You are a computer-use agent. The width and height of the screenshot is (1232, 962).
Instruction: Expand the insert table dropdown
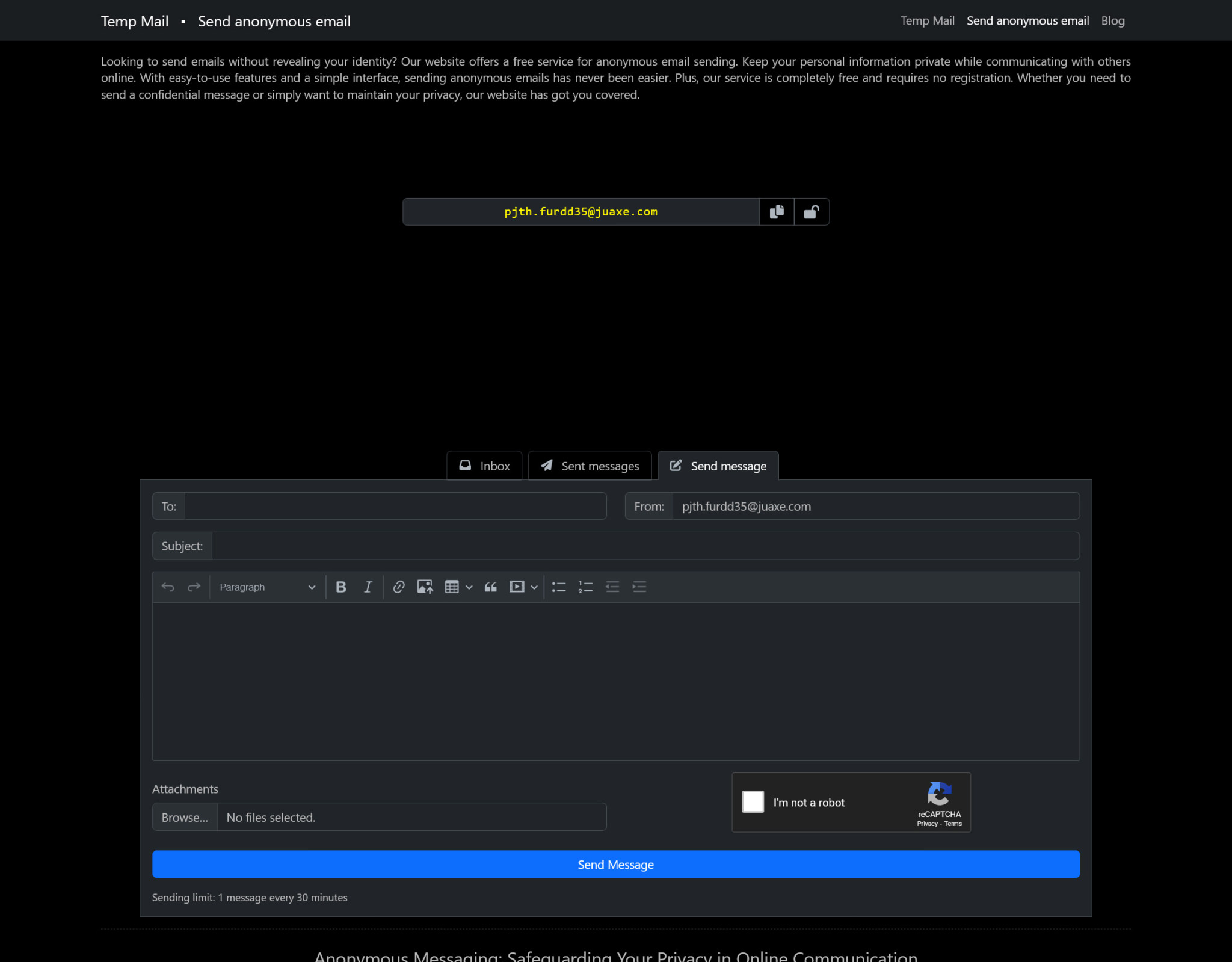point(469,587)
